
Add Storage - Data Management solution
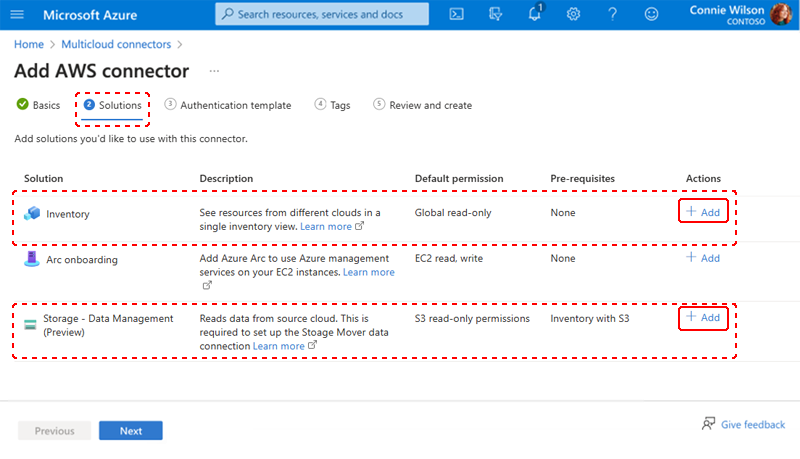click(703, 317)
